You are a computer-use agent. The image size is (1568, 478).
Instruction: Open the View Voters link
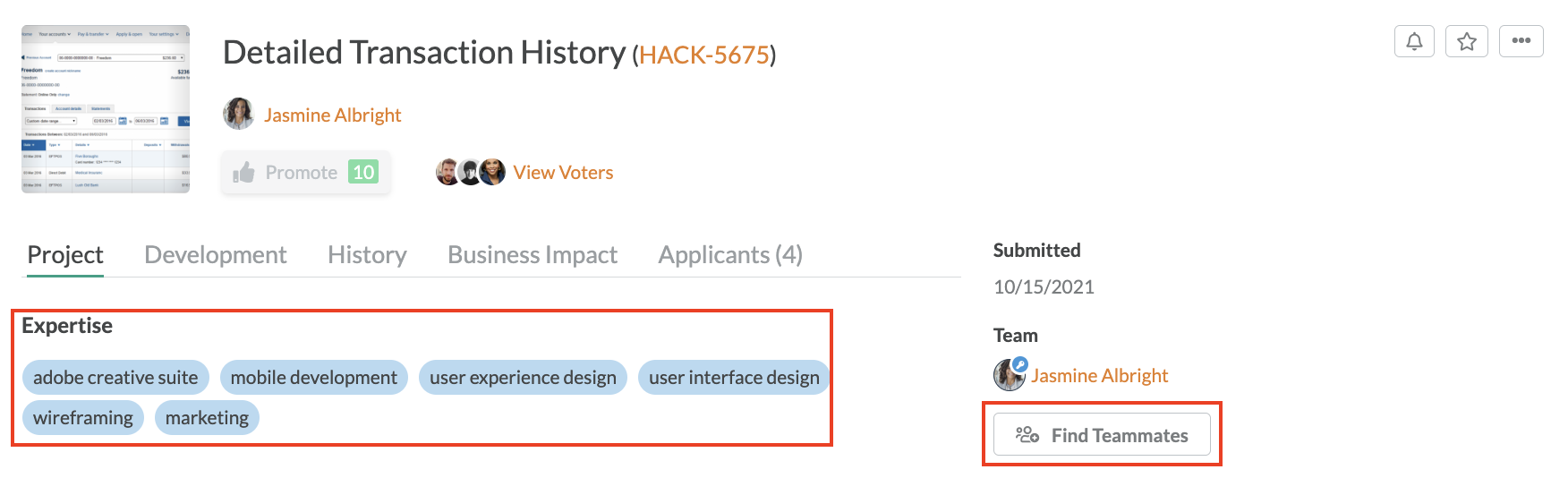point(563,173)
